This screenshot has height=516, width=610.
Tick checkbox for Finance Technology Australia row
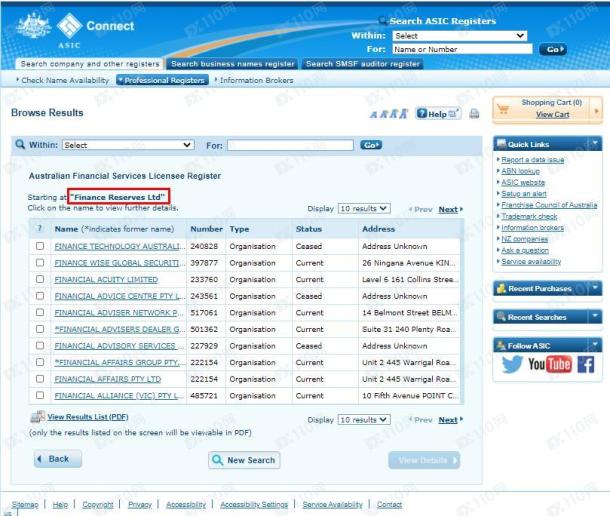(40, 246)
